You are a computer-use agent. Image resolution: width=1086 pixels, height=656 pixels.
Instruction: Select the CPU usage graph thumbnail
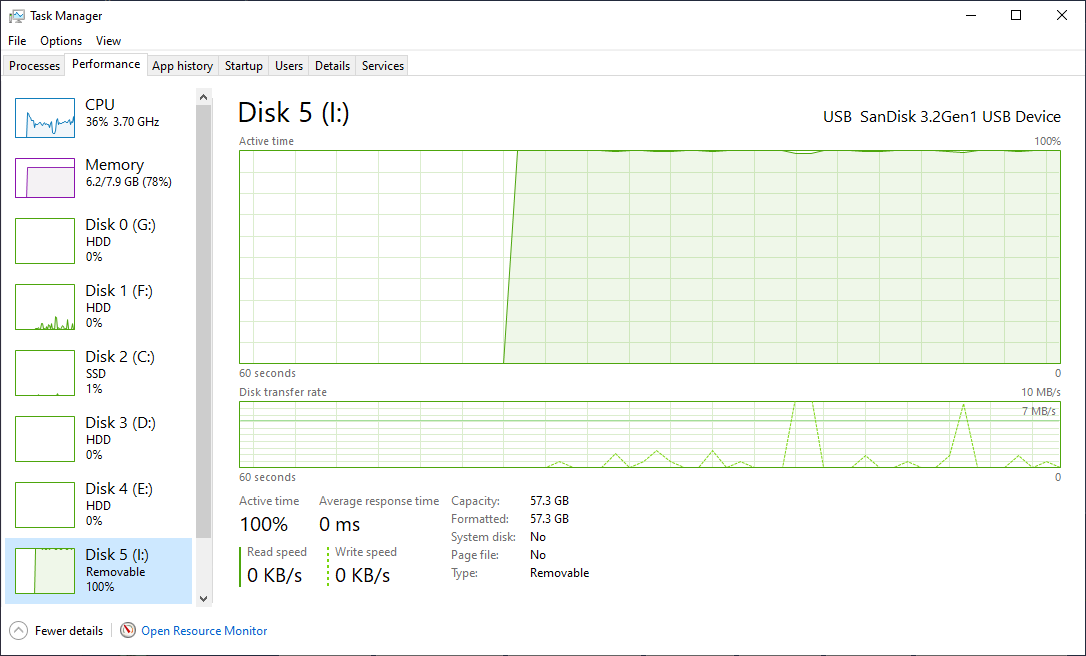(x=45, y=118)
